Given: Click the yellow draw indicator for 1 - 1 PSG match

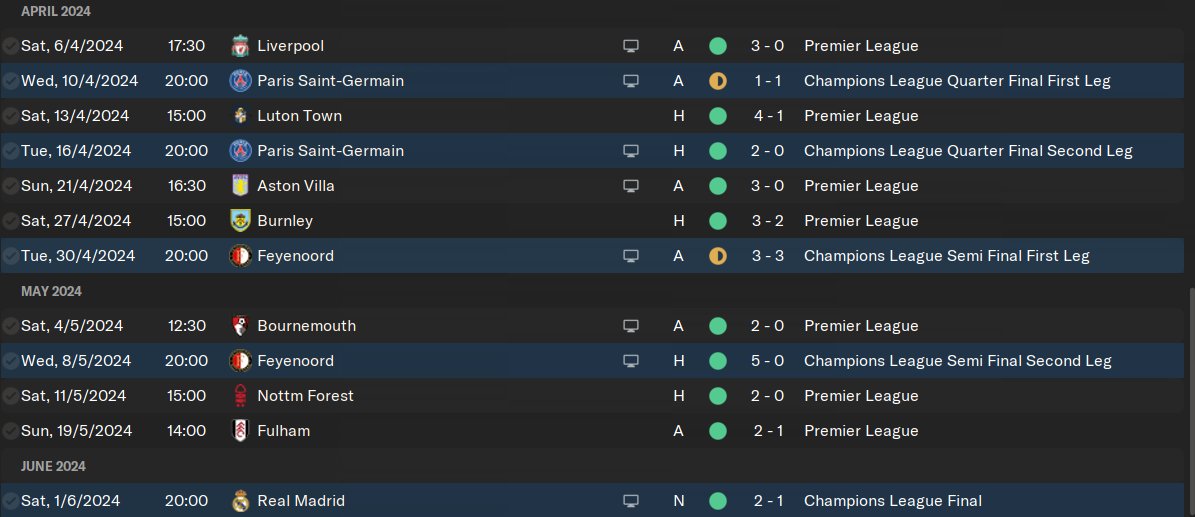Looking at the screenshot, I should tap(718, 81).
